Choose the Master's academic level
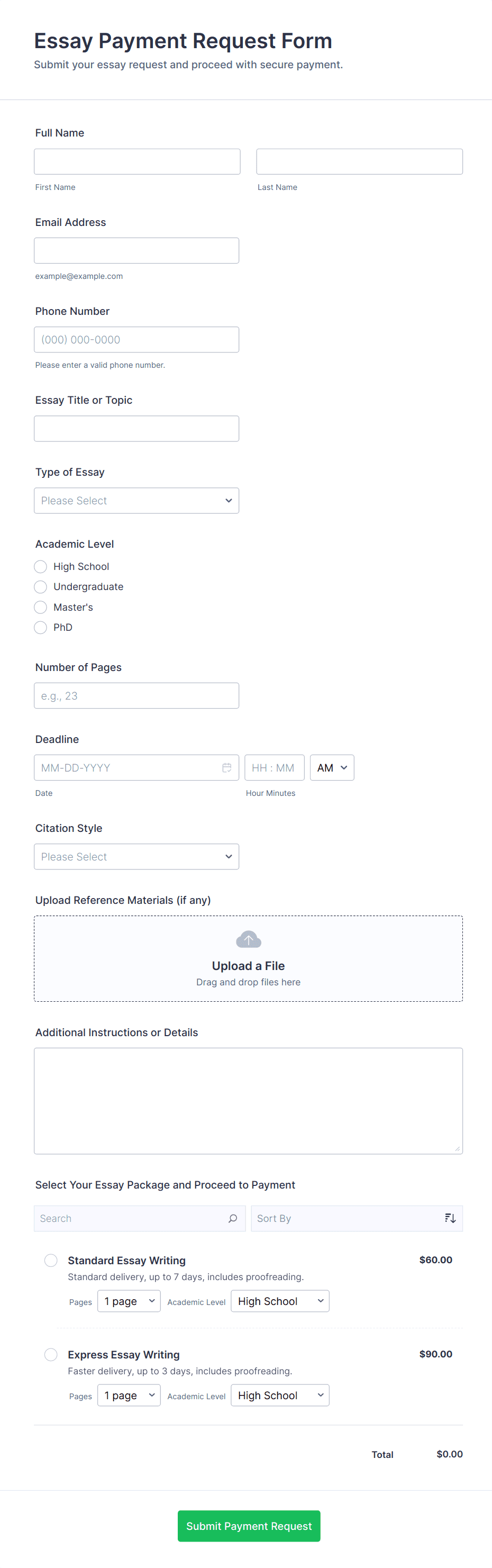The width and height of the screenshot is (492, 1568). [41, 608]
